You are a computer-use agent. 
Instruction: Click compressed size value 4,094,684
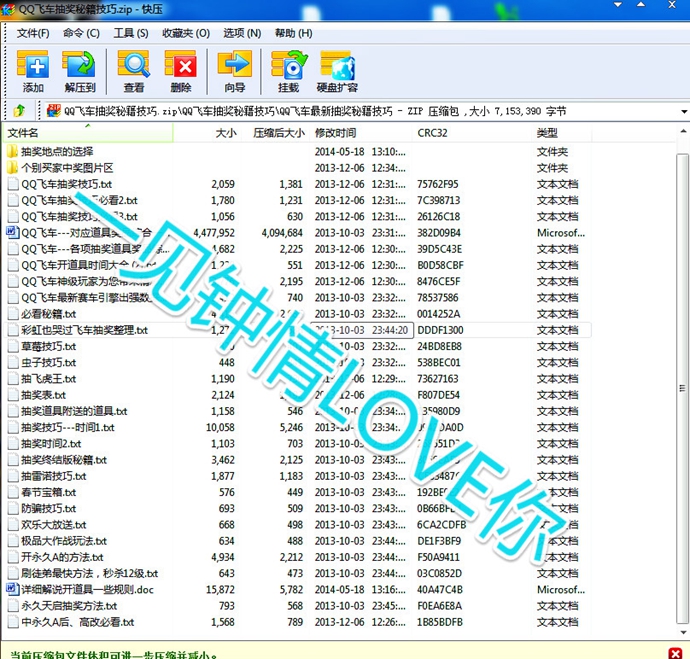tap(282, 233)
